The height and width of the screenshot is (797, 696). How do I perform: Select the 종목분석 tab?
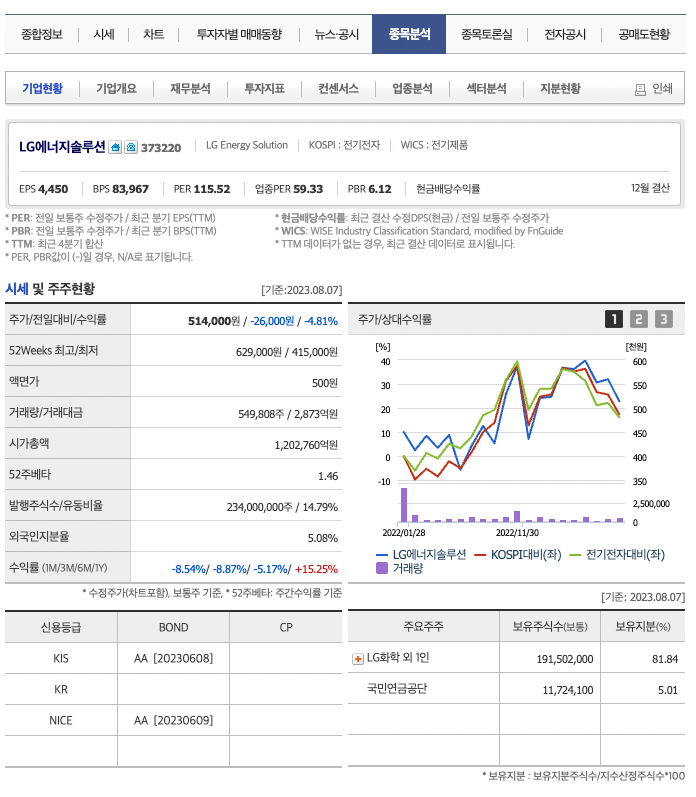coord(409,34)
